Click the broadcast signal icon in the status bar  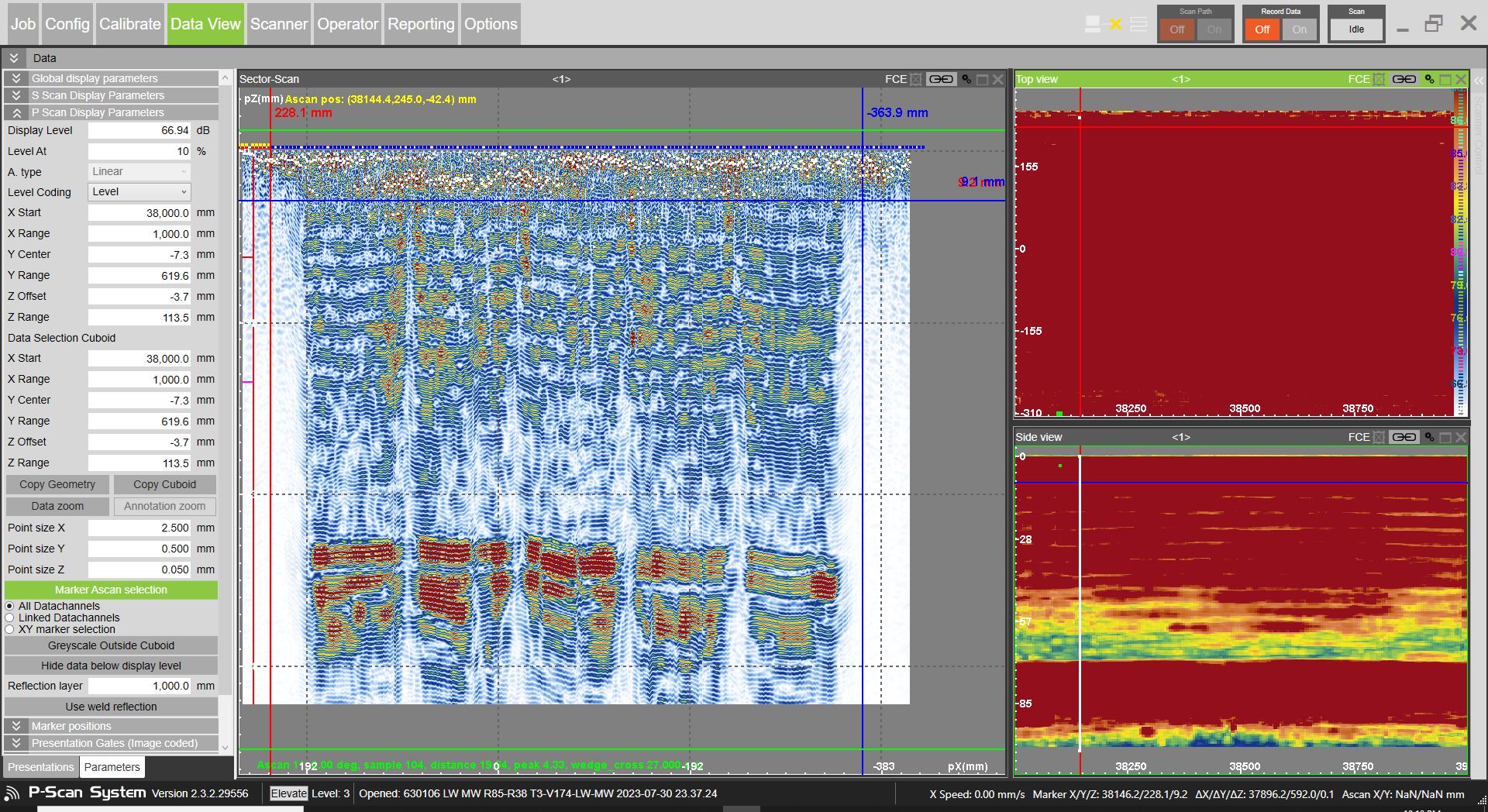point(12,793)
